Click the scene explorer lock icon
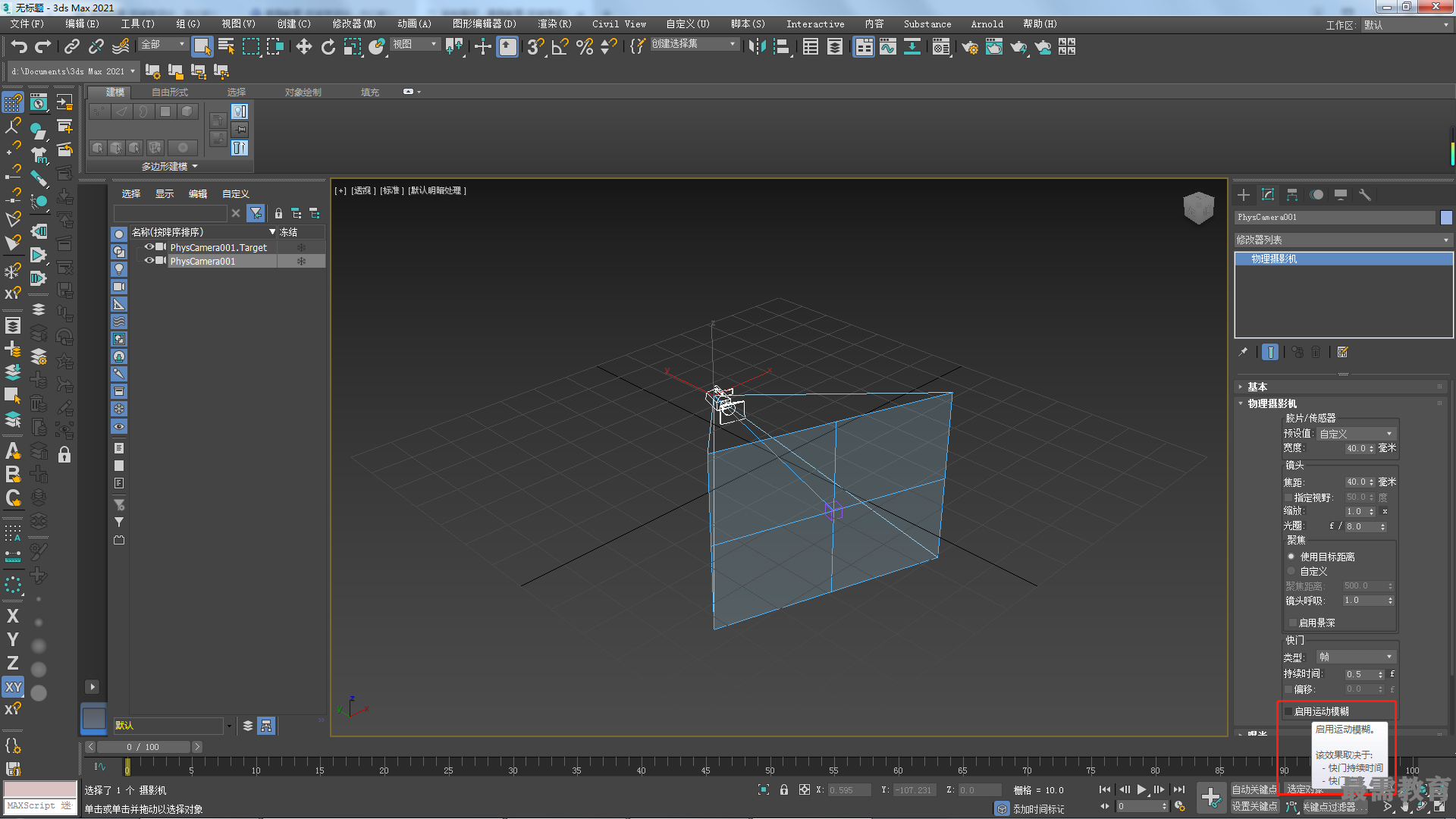 [x=278, y=214]
